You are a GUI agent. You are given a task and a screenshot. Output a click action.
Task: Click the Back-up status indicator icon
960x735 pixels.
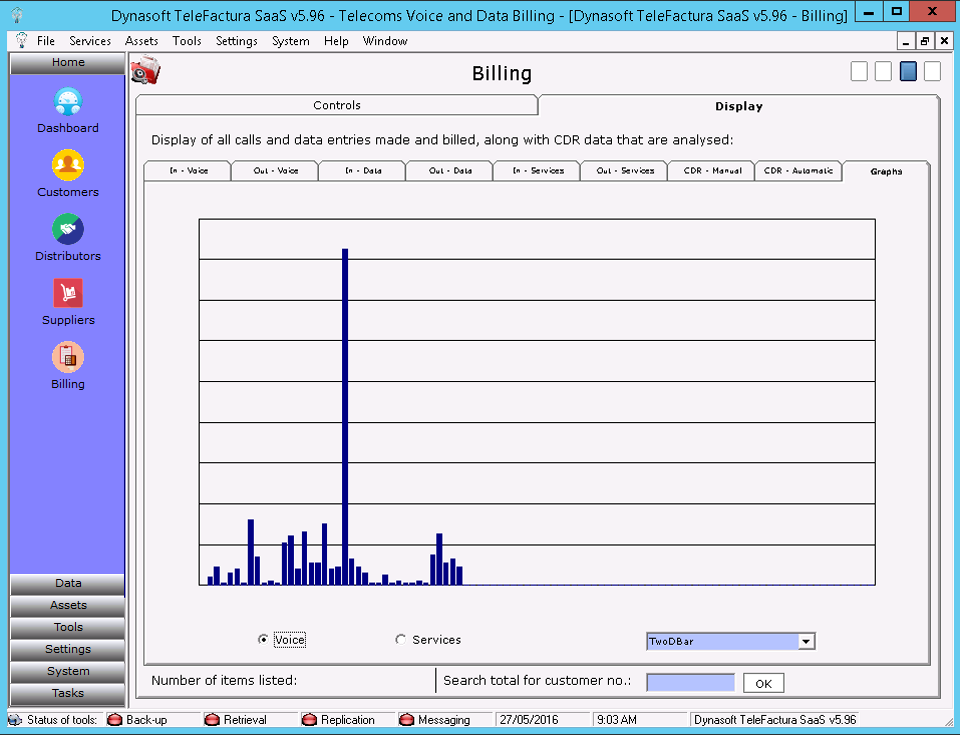tap(114, 720)
